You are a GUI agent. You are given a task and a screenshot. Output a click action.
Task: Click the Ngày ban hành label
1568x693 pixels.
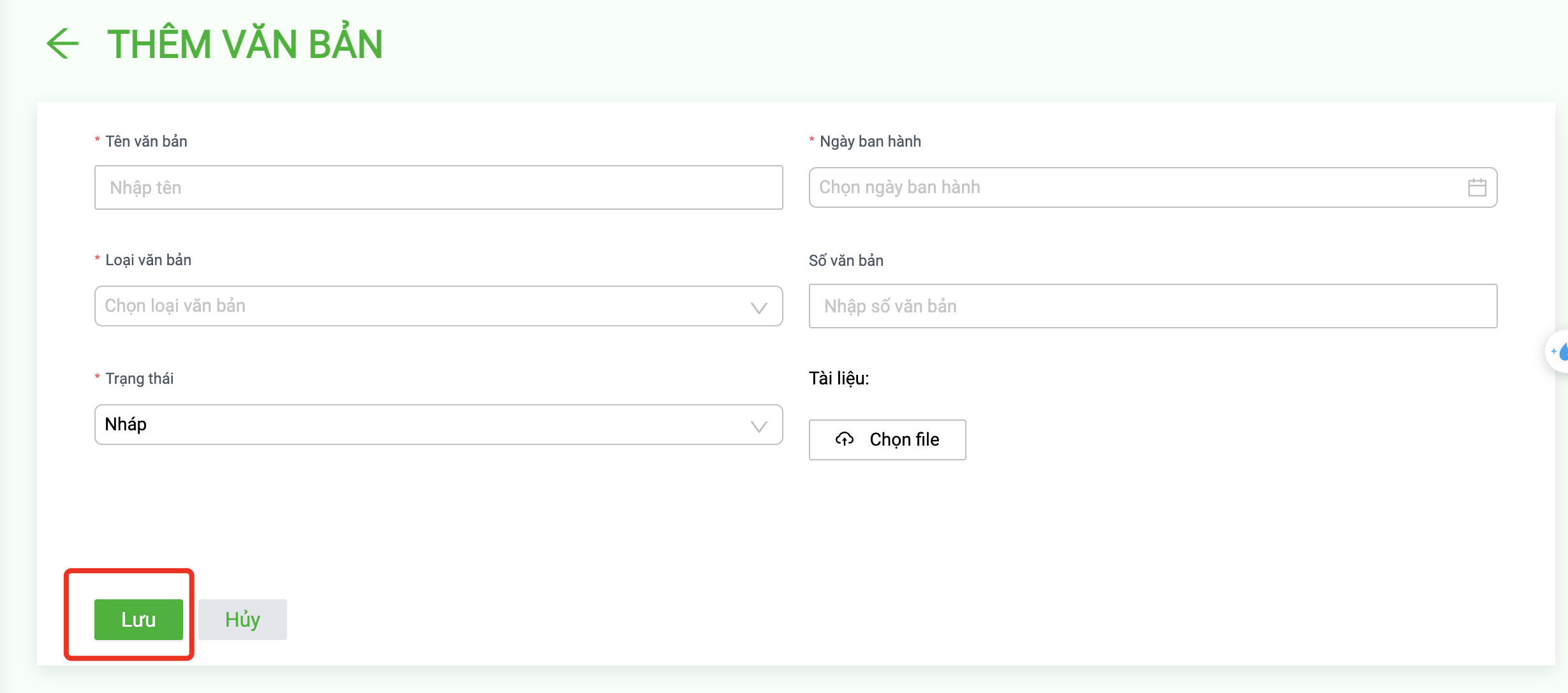[870, 142]
